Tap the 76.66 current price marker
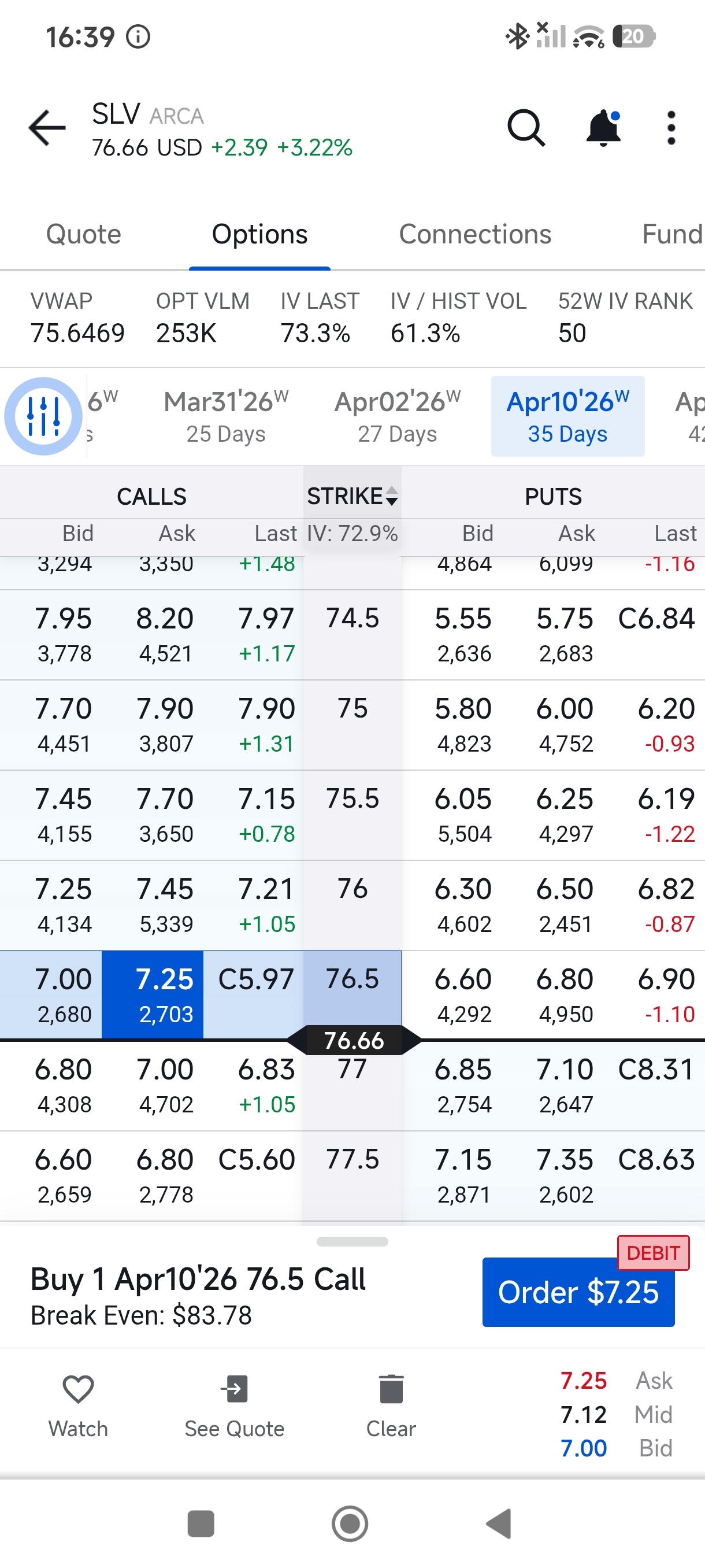The image size is (705, 1568). tap(354, 1040)
